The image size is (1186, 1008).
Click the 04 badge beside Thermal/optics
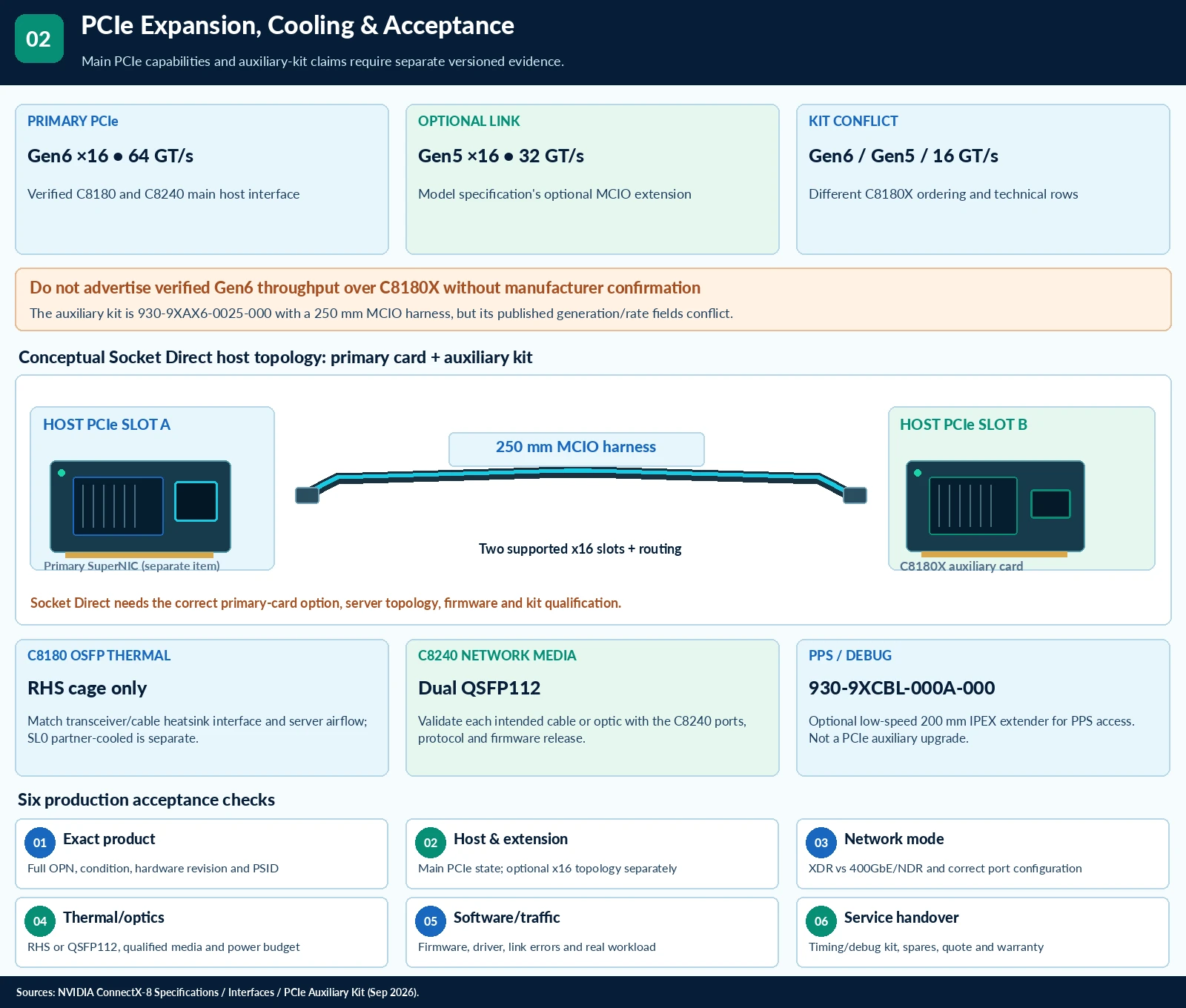coord(40,921)
